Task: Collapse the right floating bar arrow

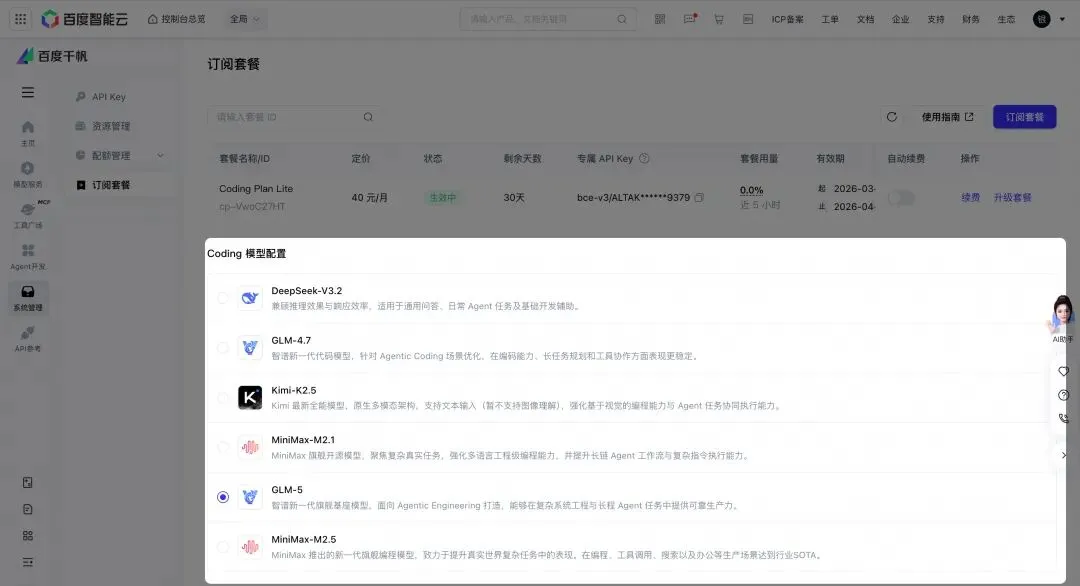Action: click(x=1064, y=455)
